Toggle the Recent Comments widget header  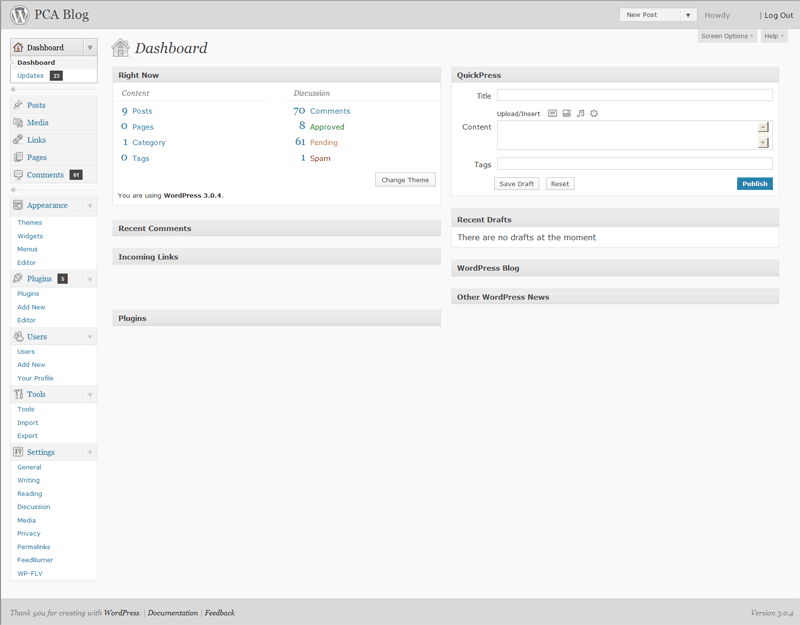click(277, 228)
